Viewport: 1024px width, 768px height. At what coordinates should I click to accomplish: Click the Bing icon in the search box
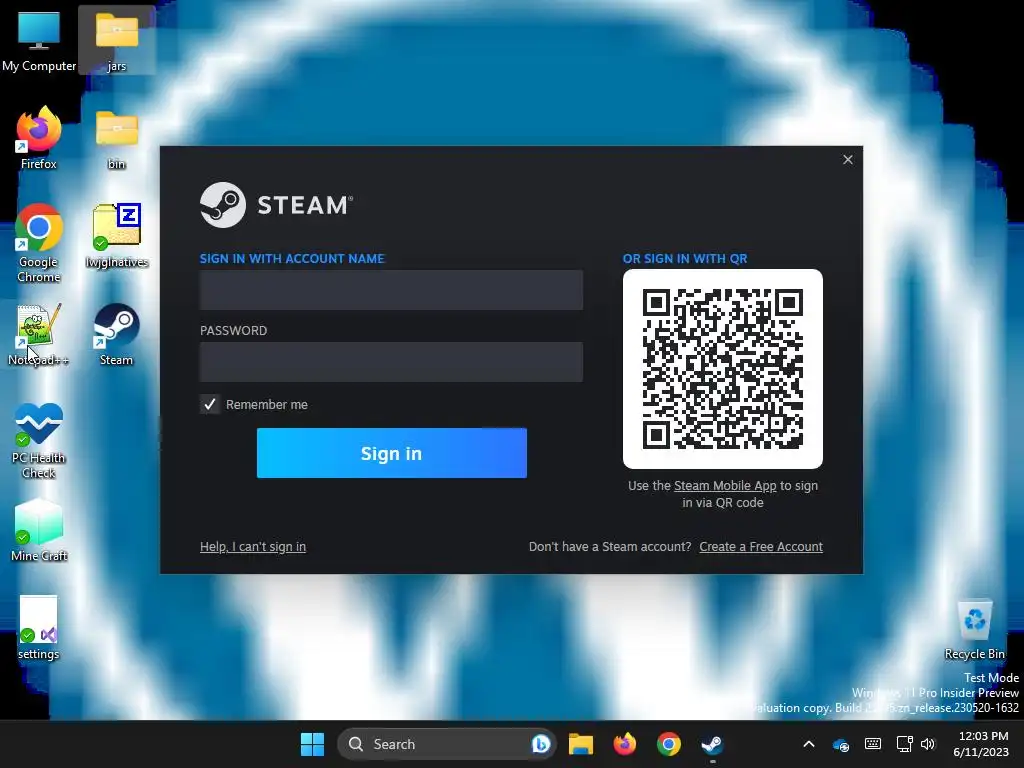click(541, 744)
